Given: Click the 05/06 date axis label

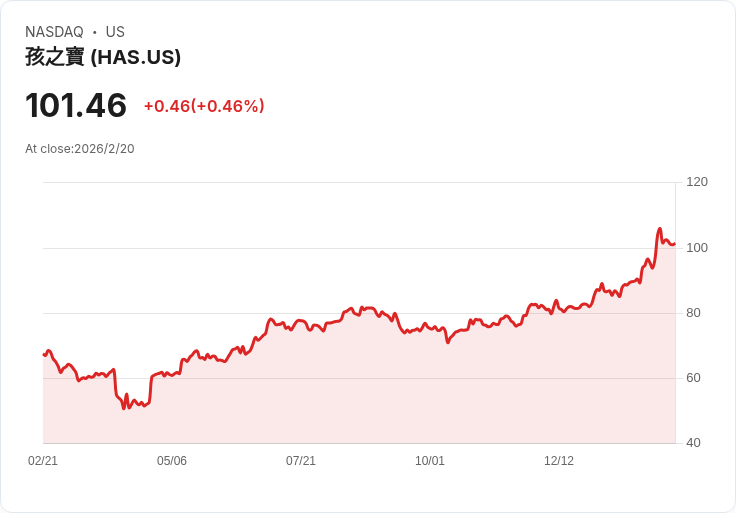Looking at the screenshot, I should tap(172, 460).
